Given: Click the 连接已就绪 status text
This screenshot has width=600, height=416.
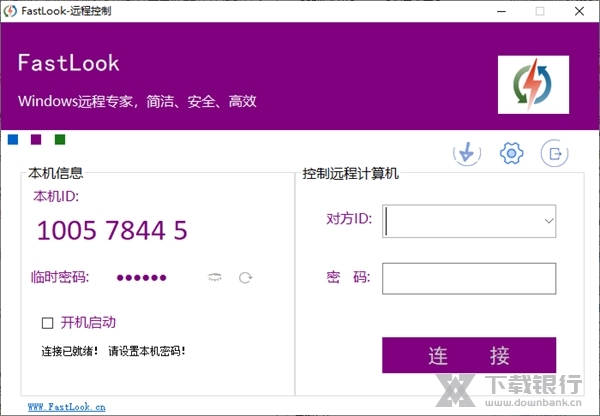Looking at the screenshot, I should click(70, 351).
